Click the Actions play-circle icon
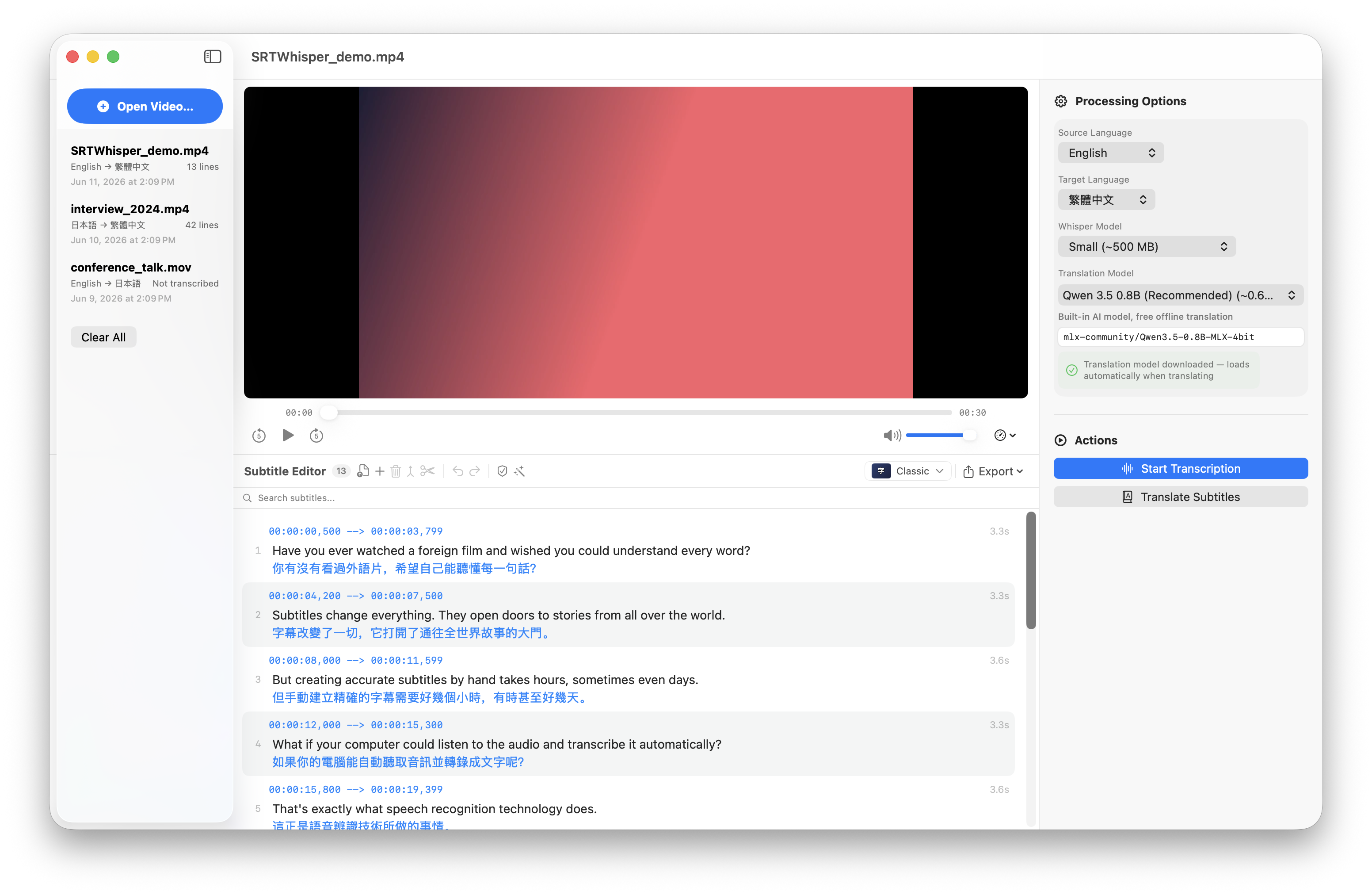The image size is (1372, 895). click(1061, 440)
